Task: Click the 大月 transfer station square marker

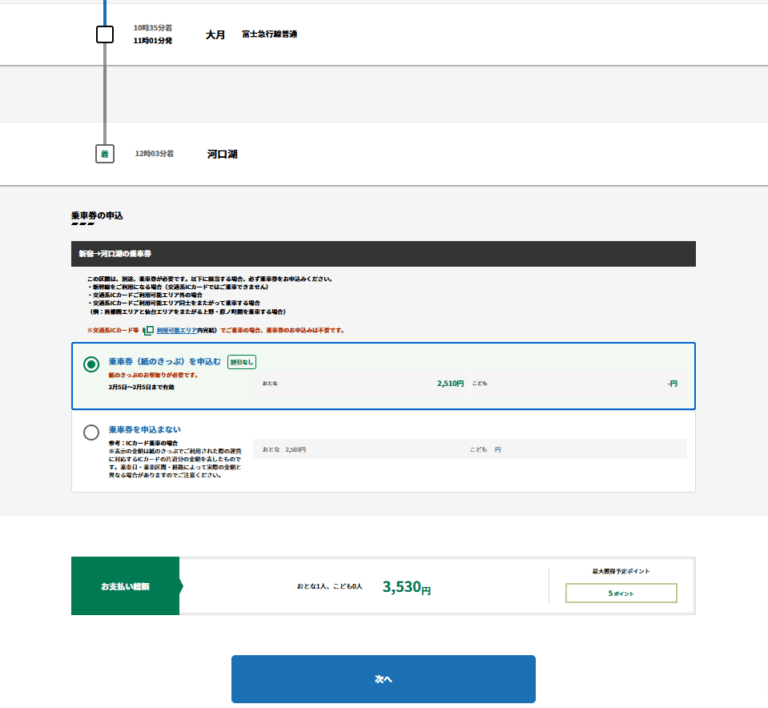Action: (105, 35)
